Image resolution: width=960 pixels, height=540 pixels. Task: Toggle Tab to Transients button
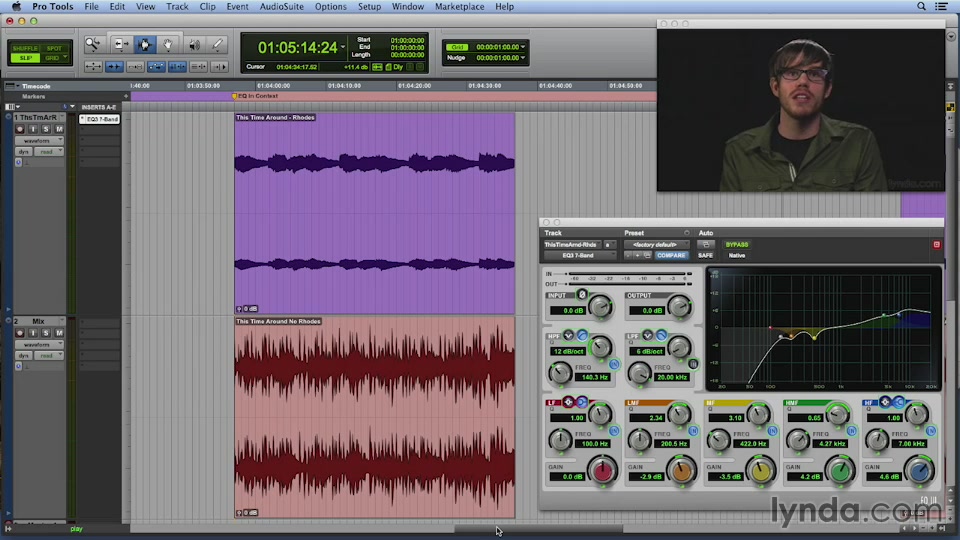pyautogui.click(x=114, y=66)
